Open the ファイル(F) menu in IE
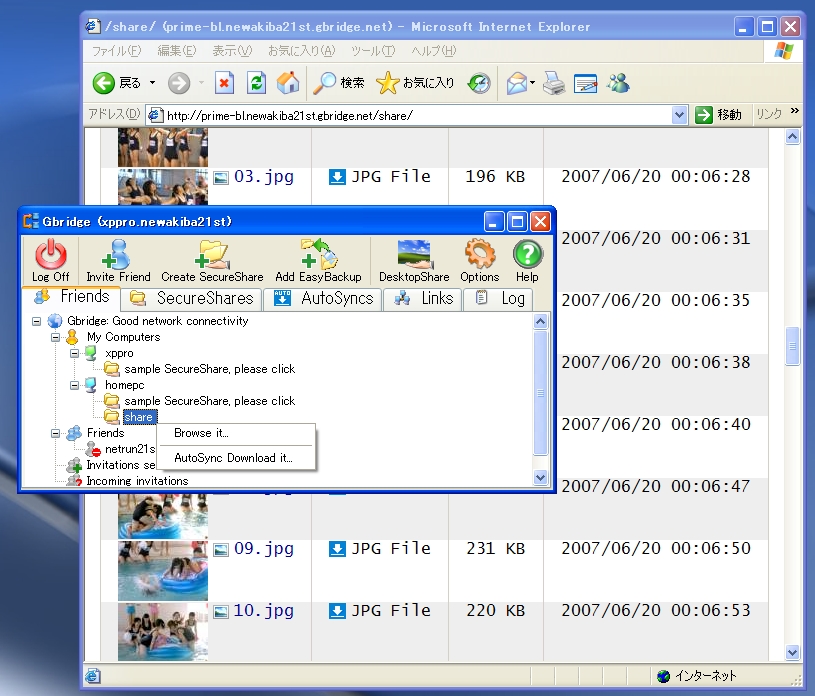 point(116,51)
